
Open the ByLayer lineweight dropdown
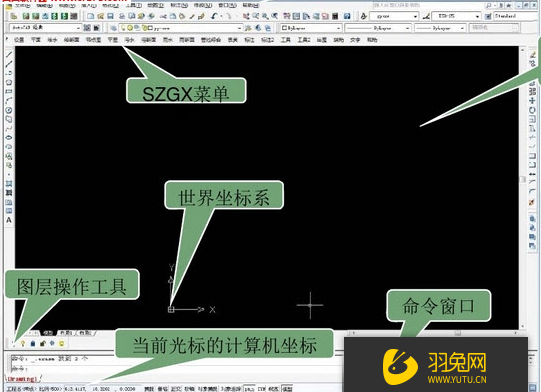point(440,28)
